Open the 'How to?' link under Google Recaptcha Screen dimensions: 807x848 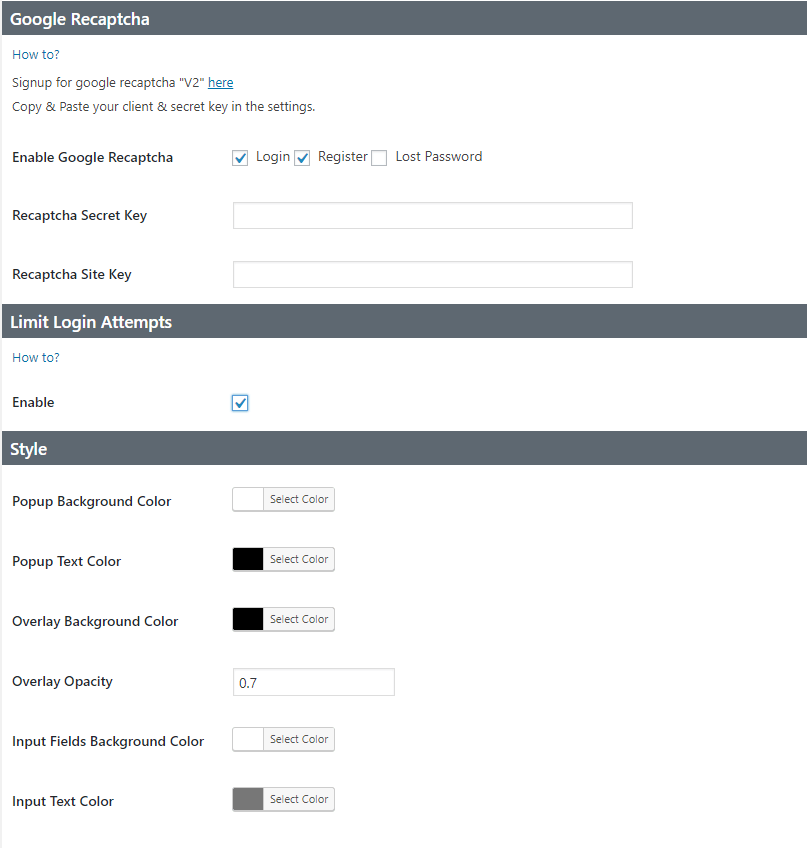pos(35,54)
